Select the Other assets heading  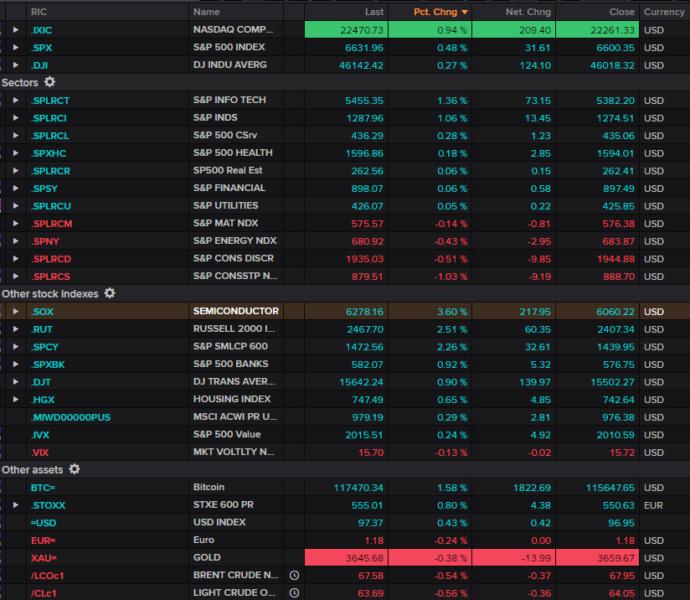33,470
